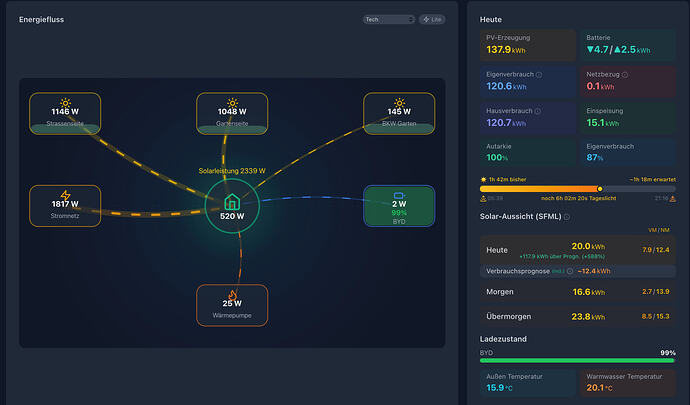This screenshot has width=690, height=405.
Task: Click the daylight progress slider handle
Action: pyautogui.click(x=600, y=189)
